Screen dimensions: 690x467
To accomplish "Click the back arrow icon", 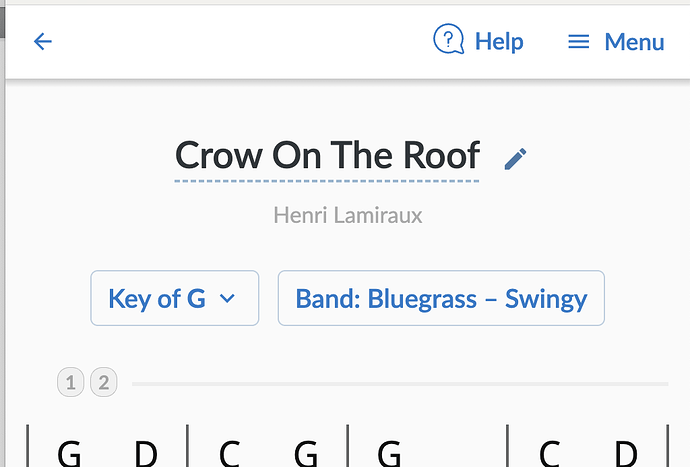I will click(x=42, y=41).
